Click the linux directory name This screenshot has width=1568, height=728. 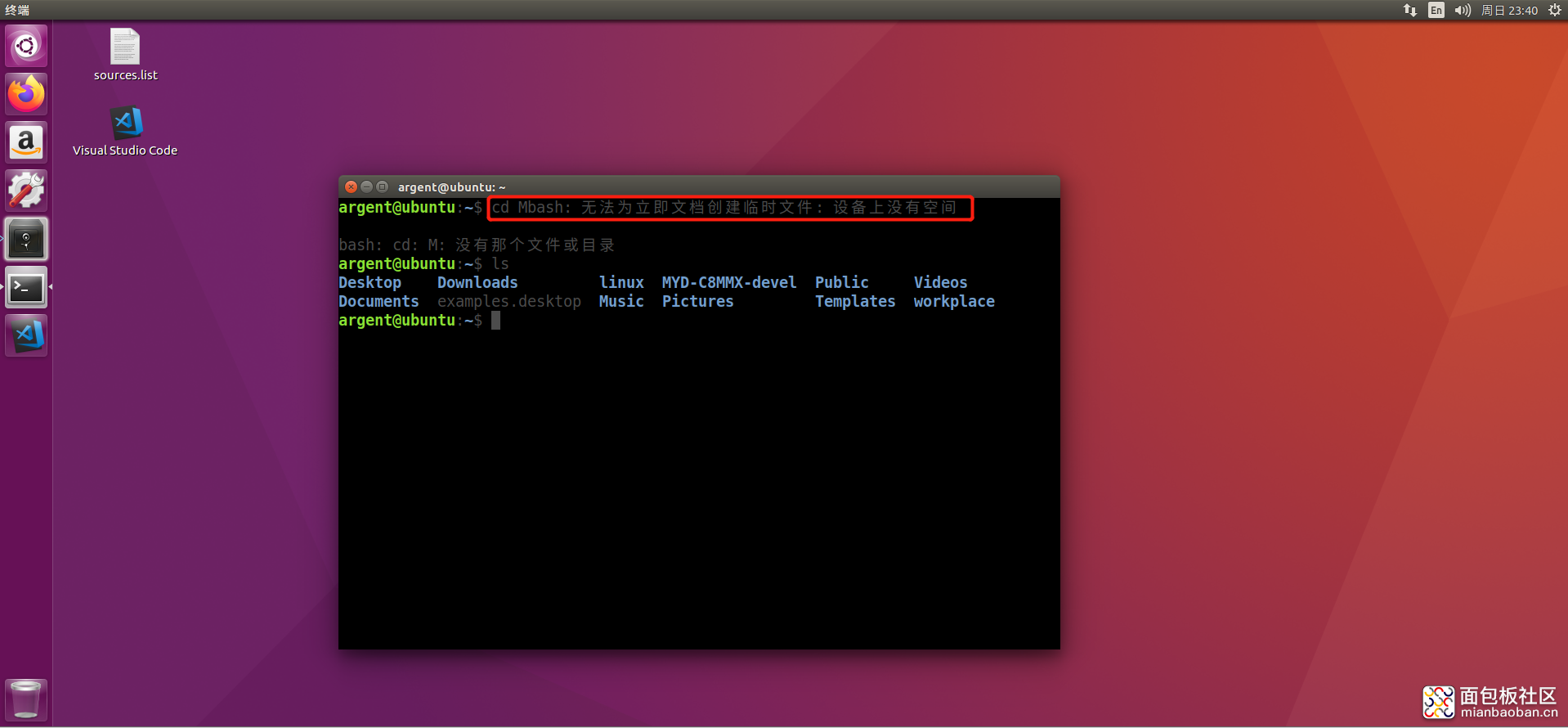click(621, 282)
